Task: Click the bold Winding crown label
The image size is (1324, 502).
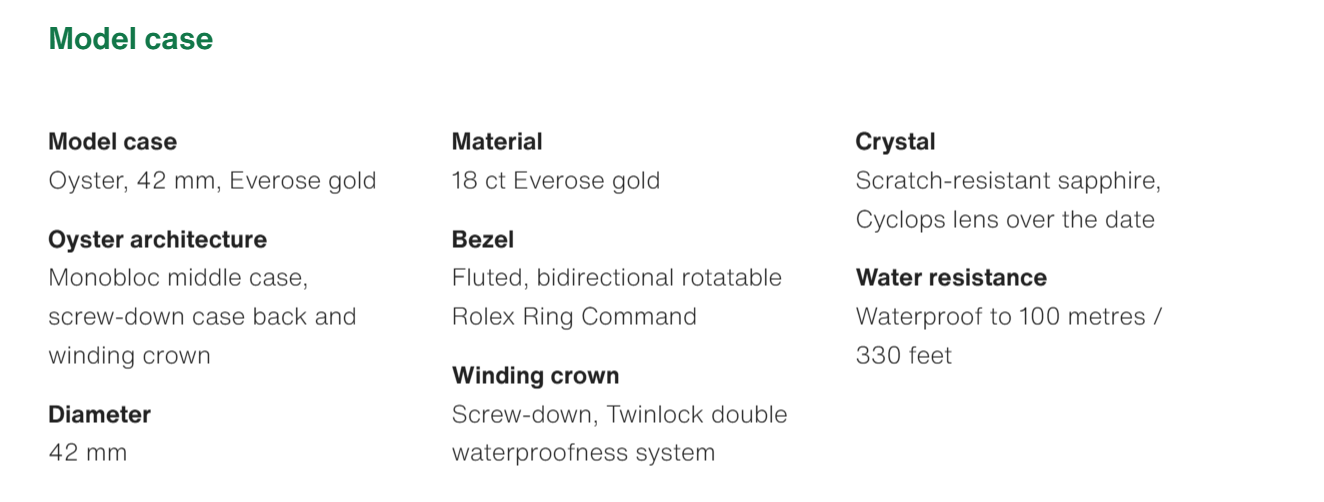Action: [535, 376]
